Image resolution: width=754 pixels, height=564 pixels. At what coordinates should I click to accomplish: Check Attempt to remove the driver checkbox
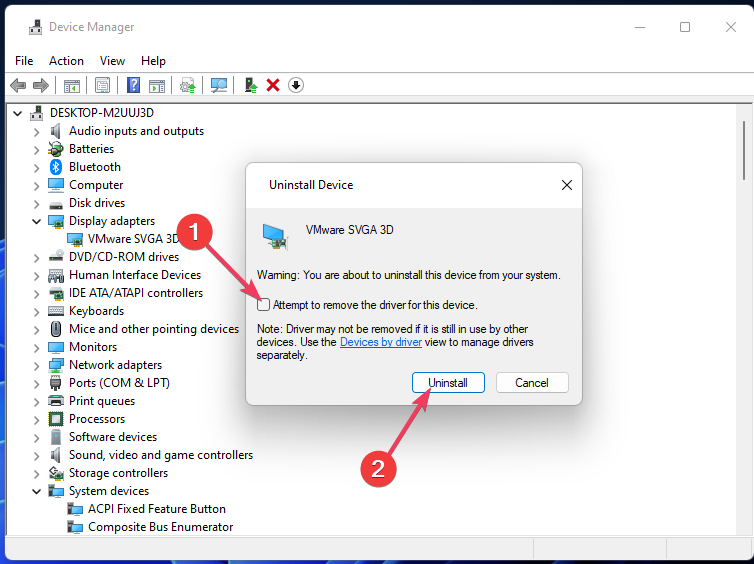(263, 305)
